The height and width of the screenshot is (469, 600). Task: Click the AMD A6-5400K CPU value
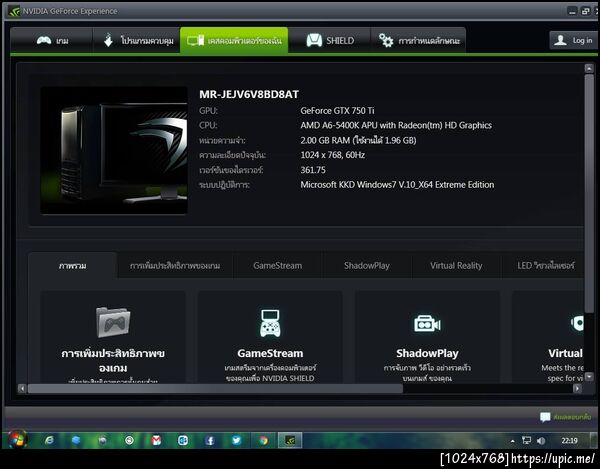coord(396,125)
